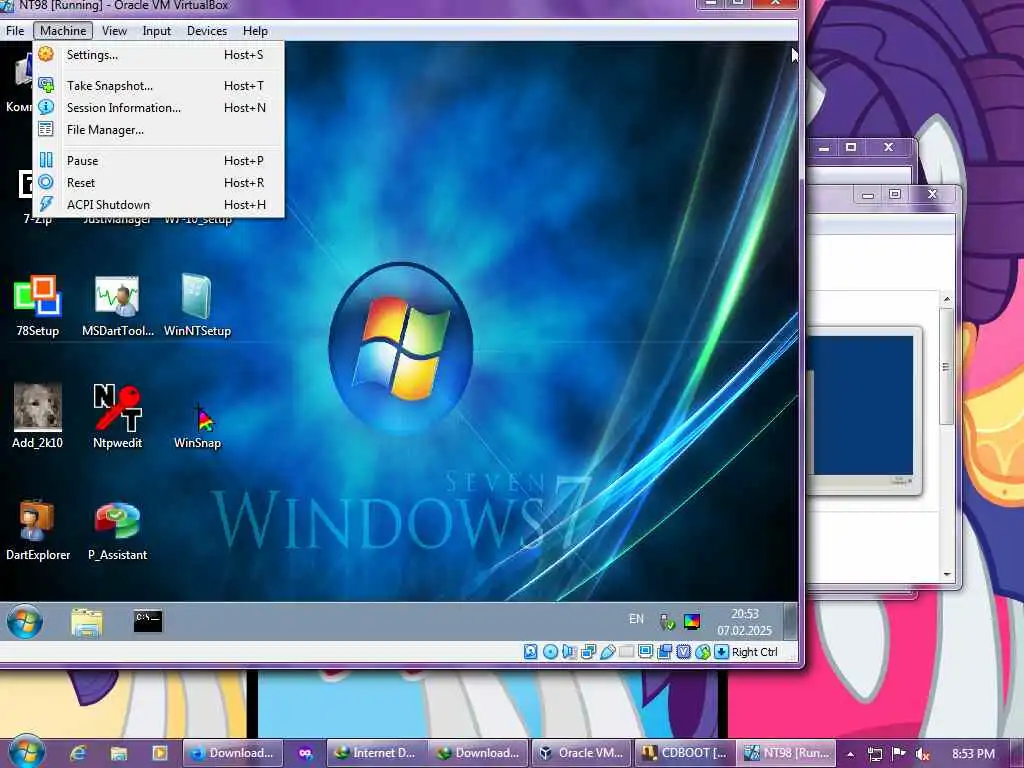This screenshot has height=768, width=1024.
Task: Select the P_Assistant desktop icon
Action: pyautogui.click(x=118, y=530)
